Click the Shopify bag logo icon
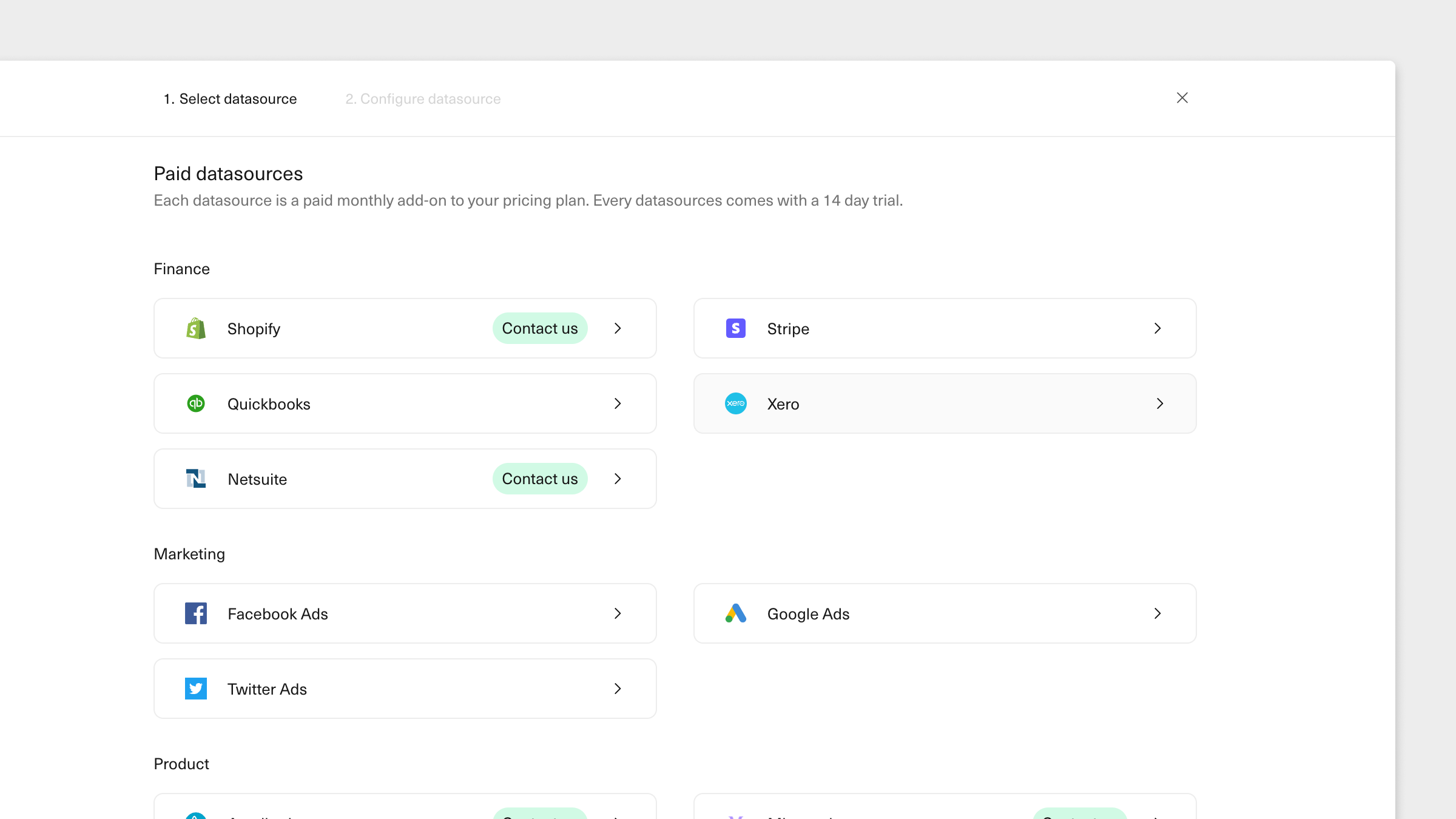Image resolution: width=1456 pixels, height=819 pixels. pos(195,328)
